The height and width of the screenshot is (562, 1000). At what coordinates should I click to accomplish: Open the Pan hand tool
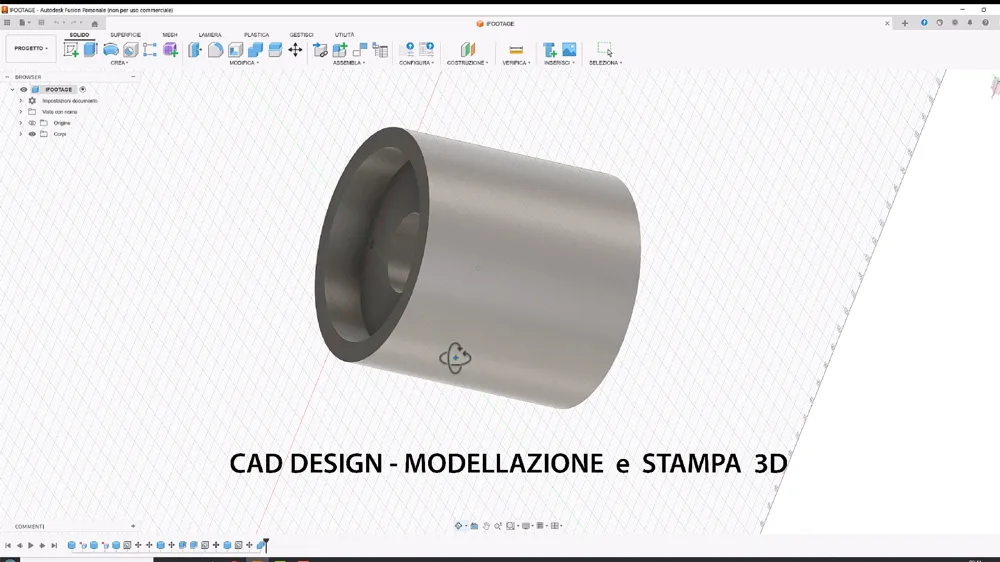(486, 526)
